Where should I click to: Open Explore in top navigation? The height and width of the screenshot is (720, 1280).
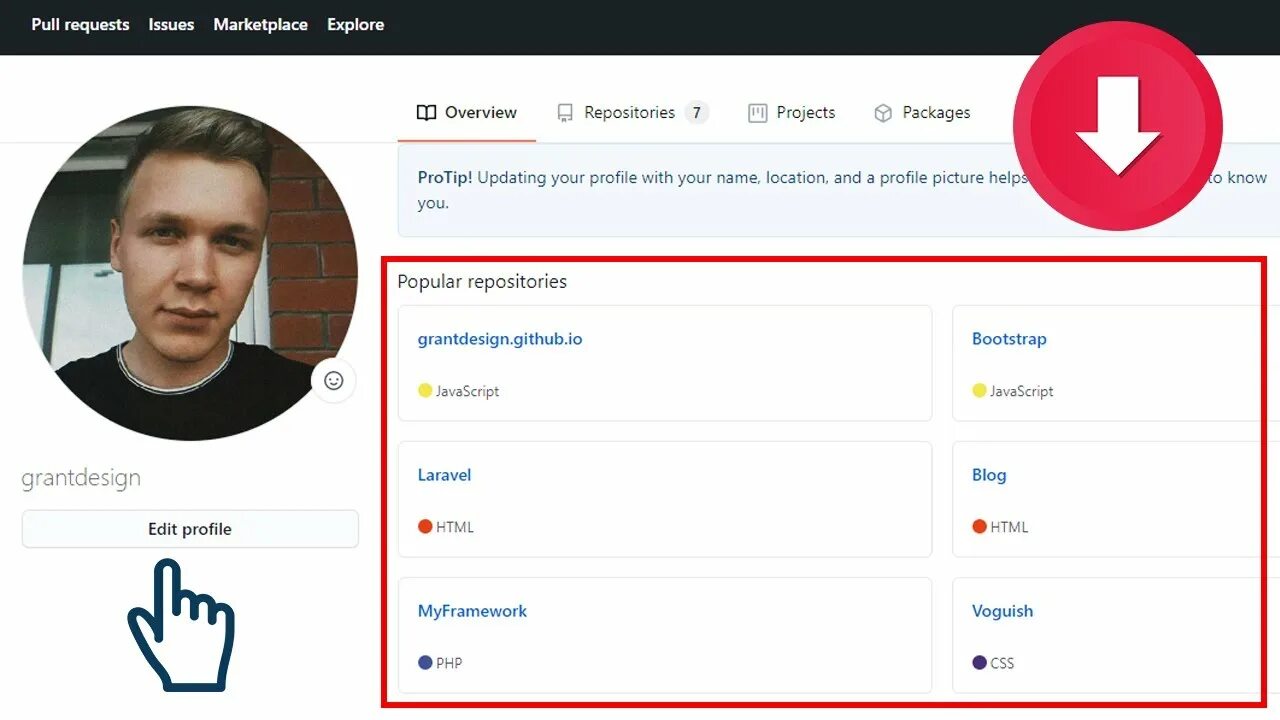coord(355,24)
